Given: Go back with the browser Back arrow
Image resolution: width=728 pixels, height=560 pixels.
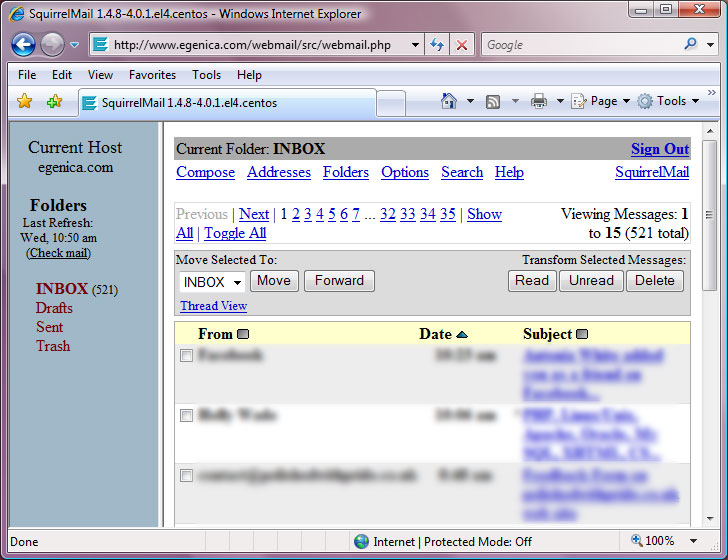Looking at the screenshot, I should click(x=23, y=45).
